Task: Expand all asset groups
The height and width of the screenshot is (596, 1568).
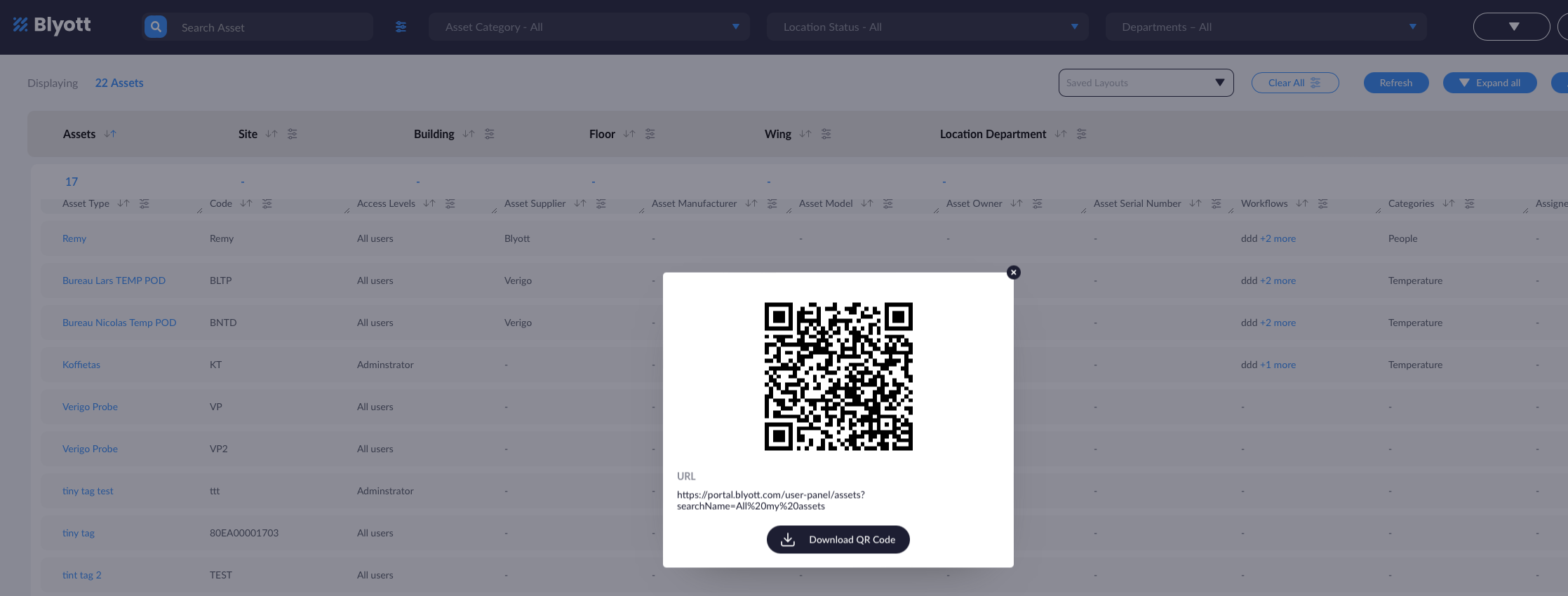Action: tap(1489, 83)
